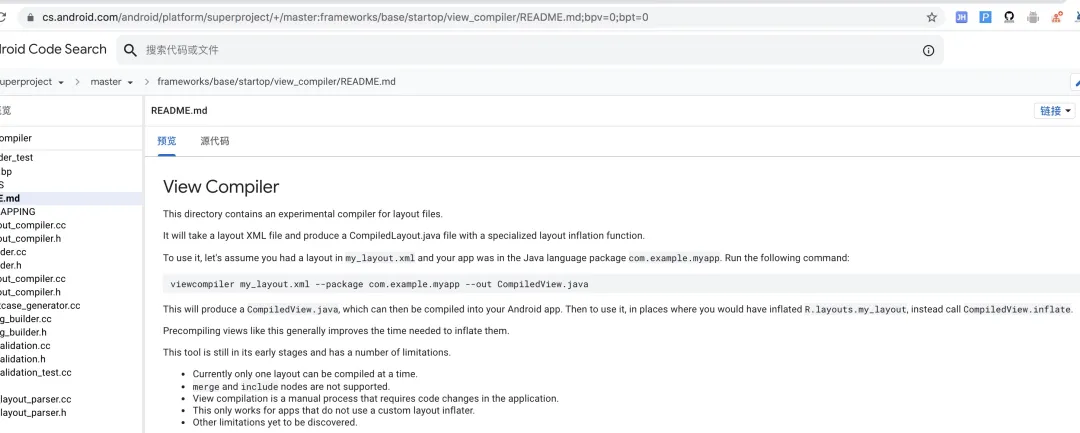Open the layout_parser.h file in tree
Image resolution: width=1080 pixels, height=433 pixels.
point(33,413)
